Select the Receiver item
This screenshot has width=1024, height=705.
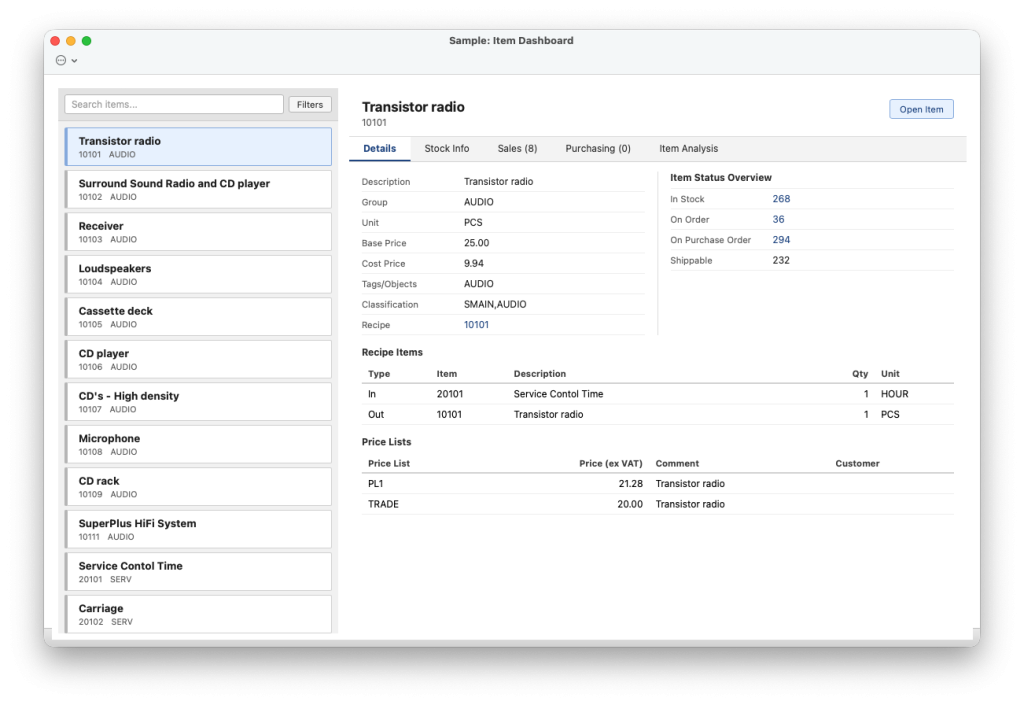tap(199, 232)
